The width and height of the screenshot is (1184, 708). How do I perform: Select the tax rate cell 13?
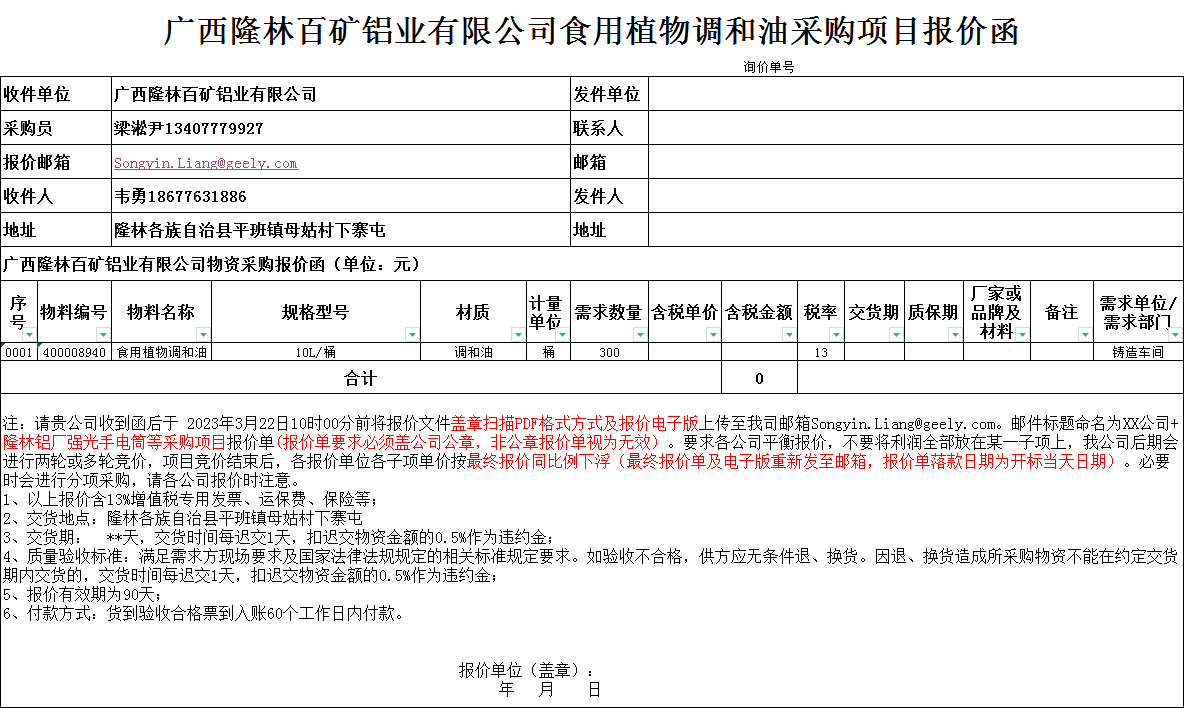point(821,352)
